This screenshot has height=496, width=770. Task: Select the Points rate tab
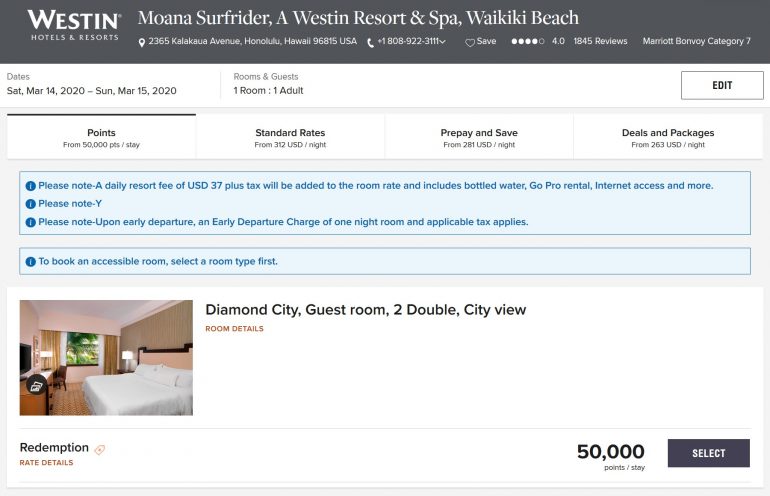tap(101, 138)
